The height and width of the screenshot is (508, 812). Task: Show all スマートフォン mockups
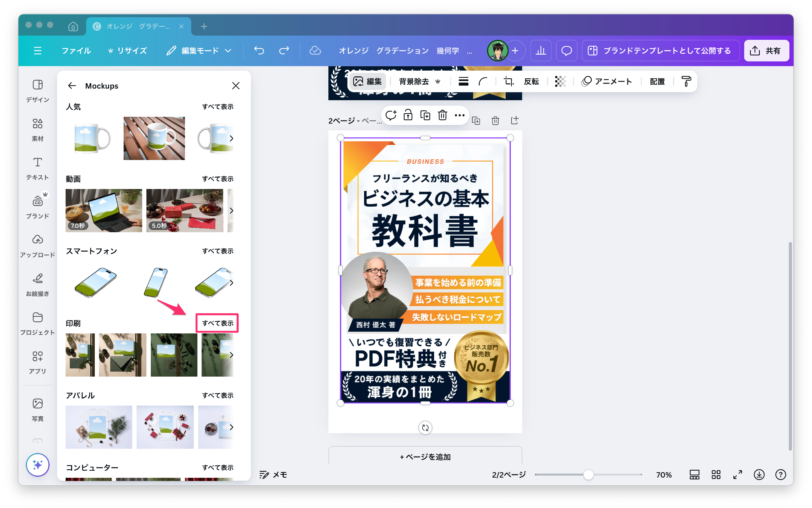(218, 251)
